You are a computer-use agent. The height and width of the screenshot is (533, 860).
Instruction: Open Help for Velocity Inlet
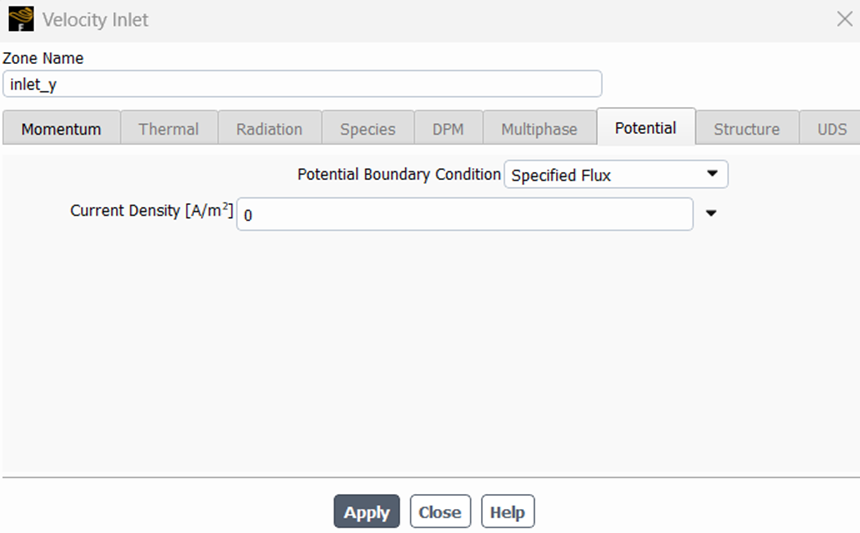[x=507, y=512]
